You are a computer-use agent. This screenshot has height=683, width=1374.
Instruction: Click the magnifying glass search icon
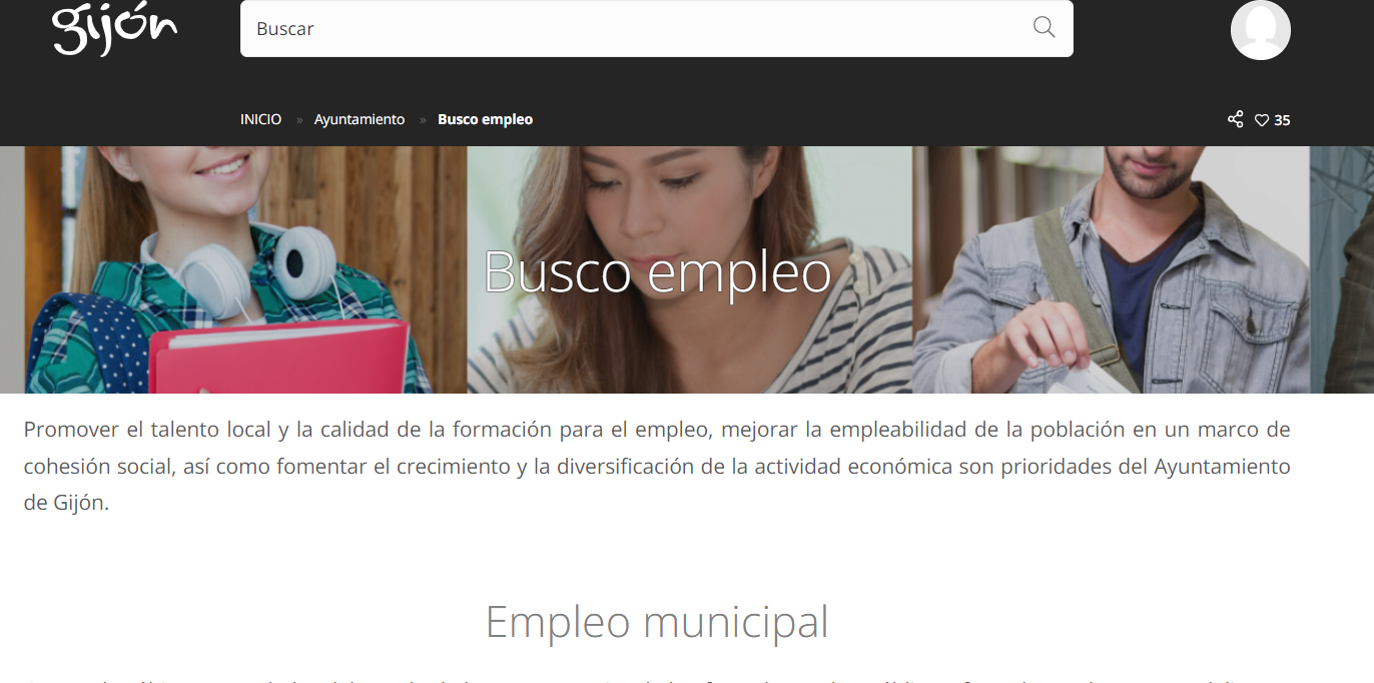coord(1044,27)
